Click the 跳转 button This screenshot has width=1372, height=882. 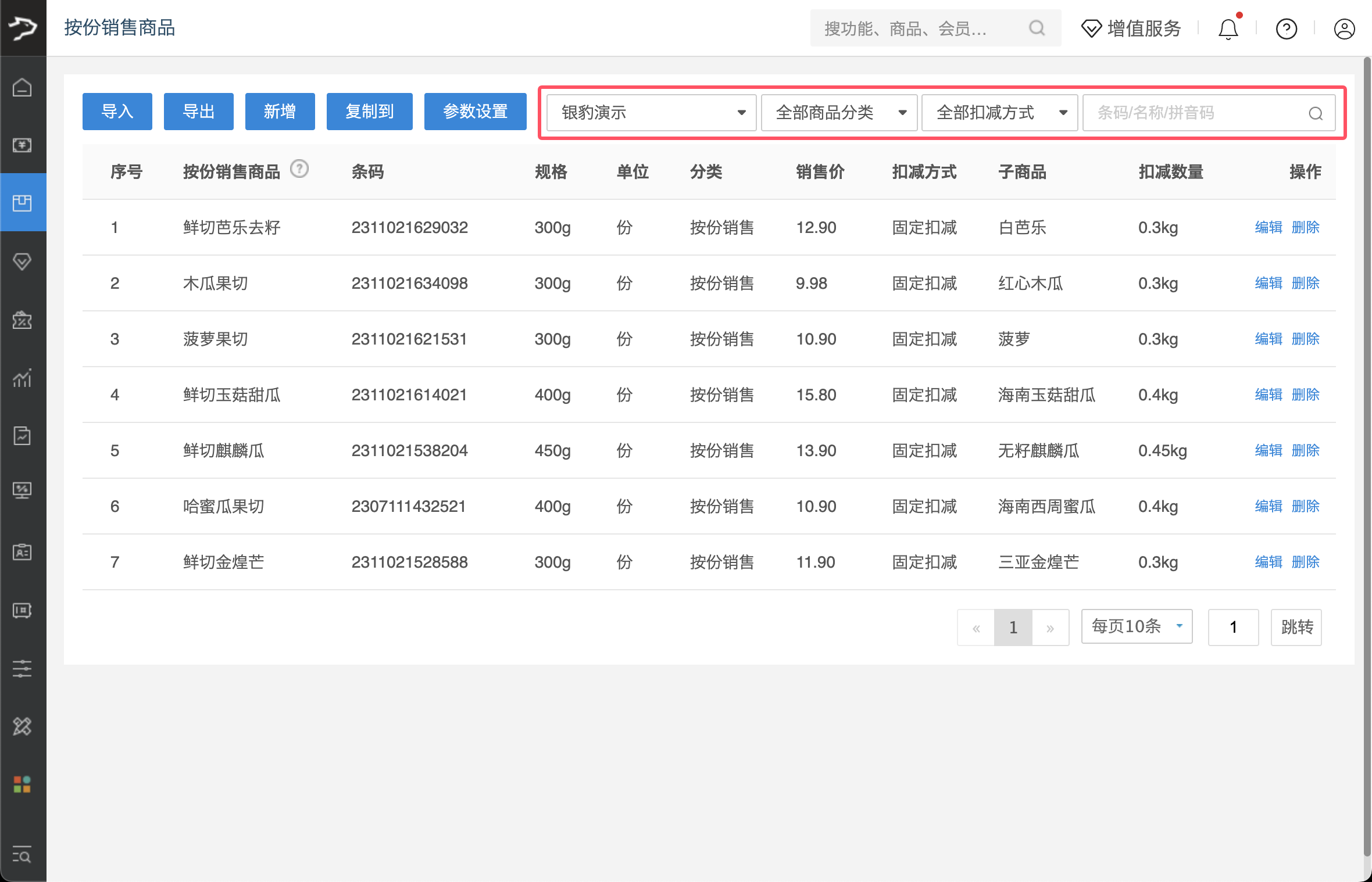point(1296,628)
